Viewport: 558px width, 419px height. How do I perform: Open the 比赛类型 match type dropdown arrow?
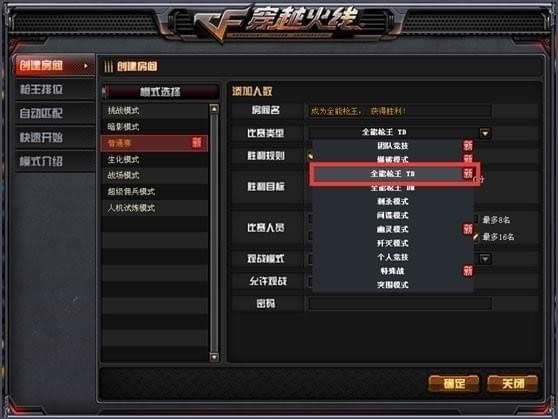484,133
